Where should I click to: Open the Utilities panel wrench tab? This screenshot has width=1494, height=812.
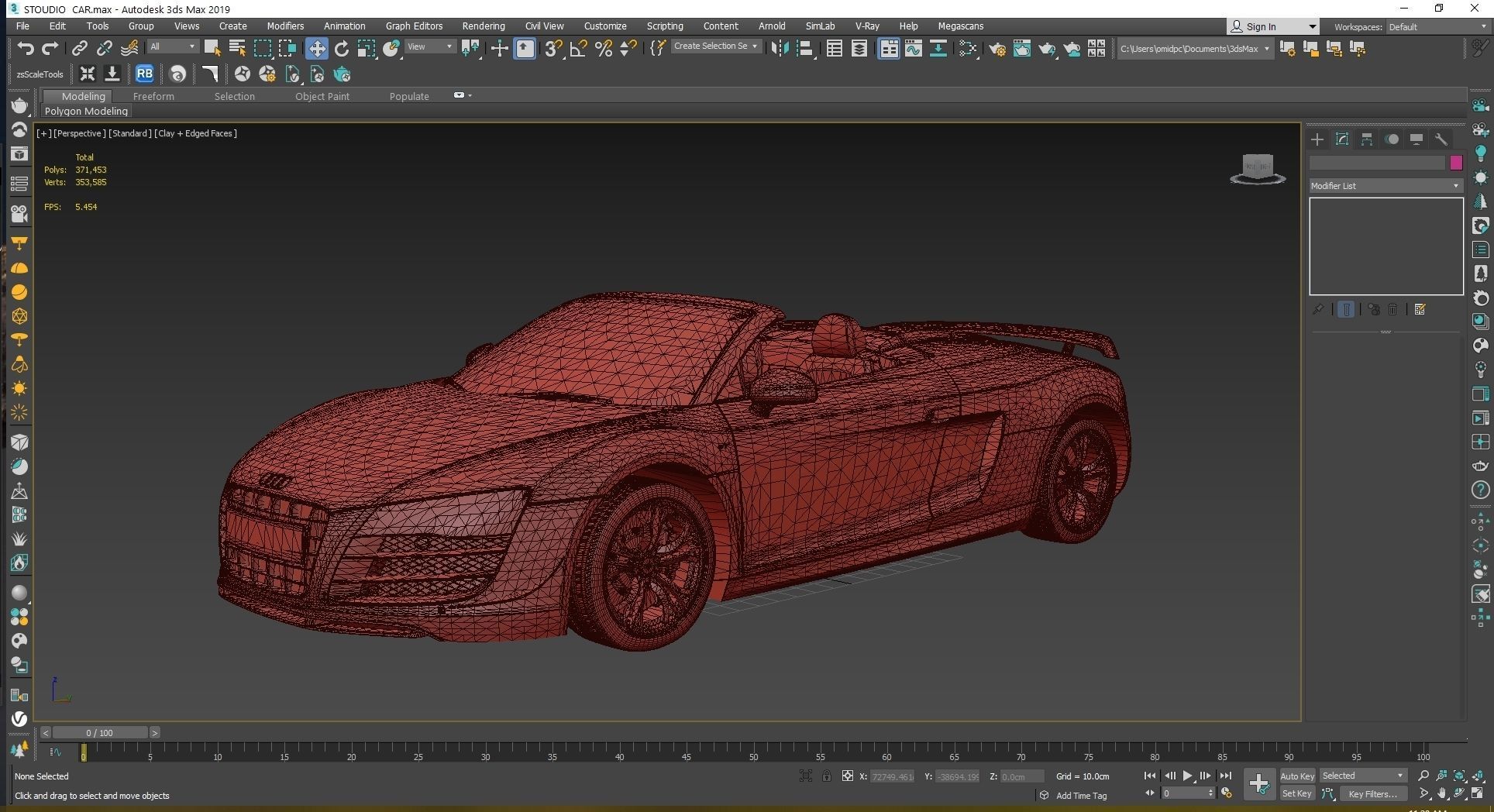1441,139
